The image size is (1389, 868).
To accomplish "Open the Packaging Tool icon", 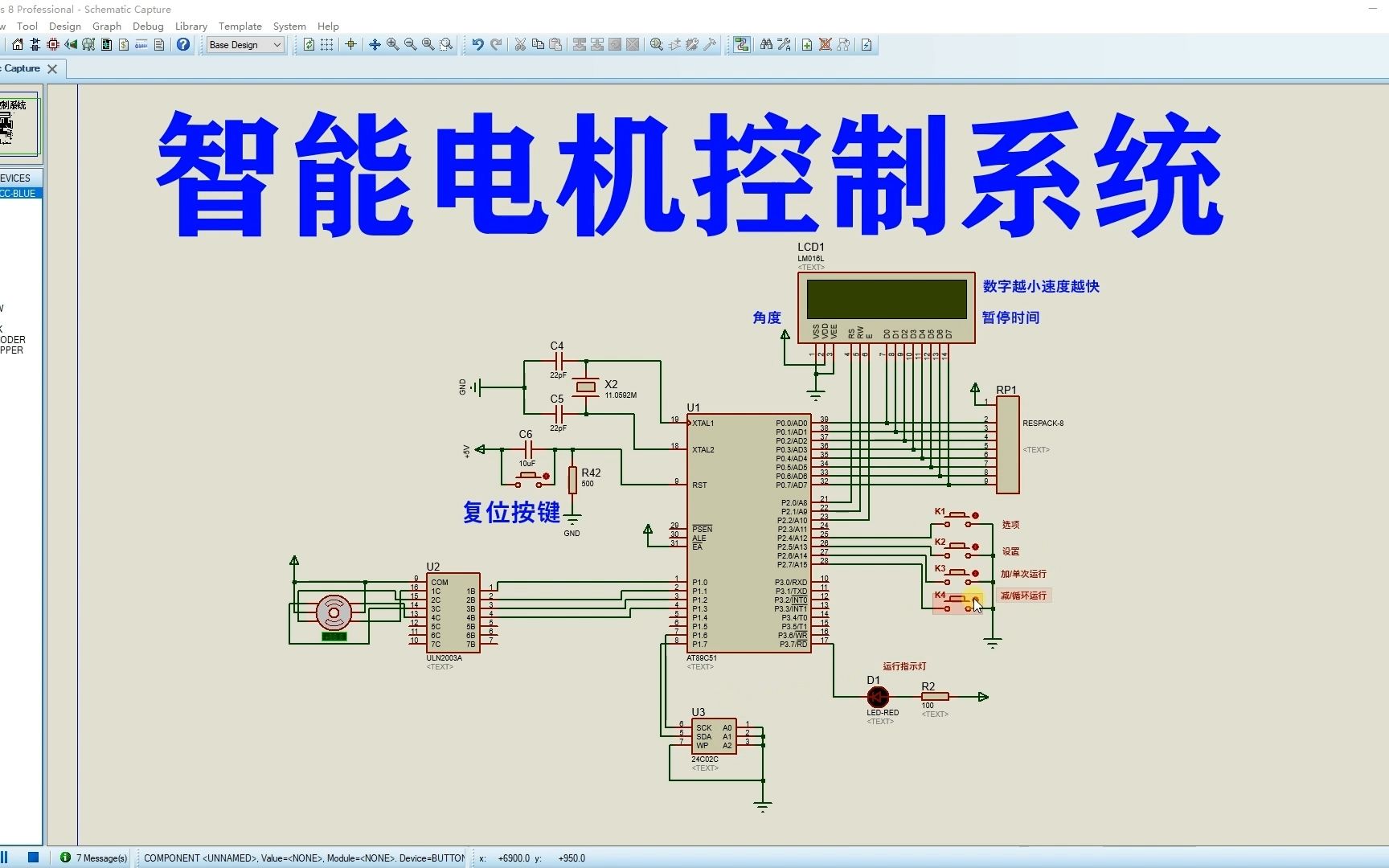I will click(x=692, y=45).
